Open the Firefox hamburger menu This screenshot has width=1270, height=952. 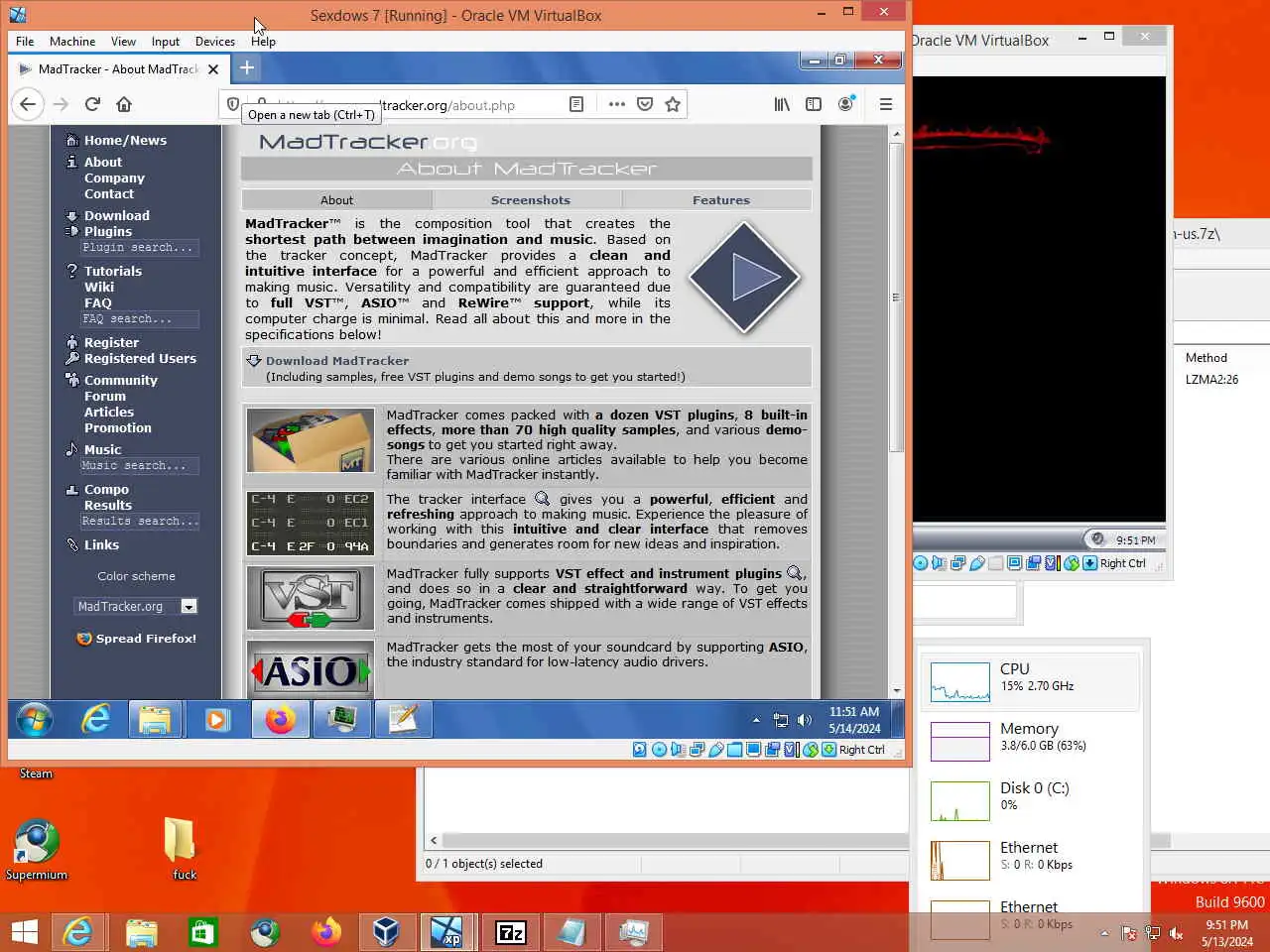[x=886, y=104]
